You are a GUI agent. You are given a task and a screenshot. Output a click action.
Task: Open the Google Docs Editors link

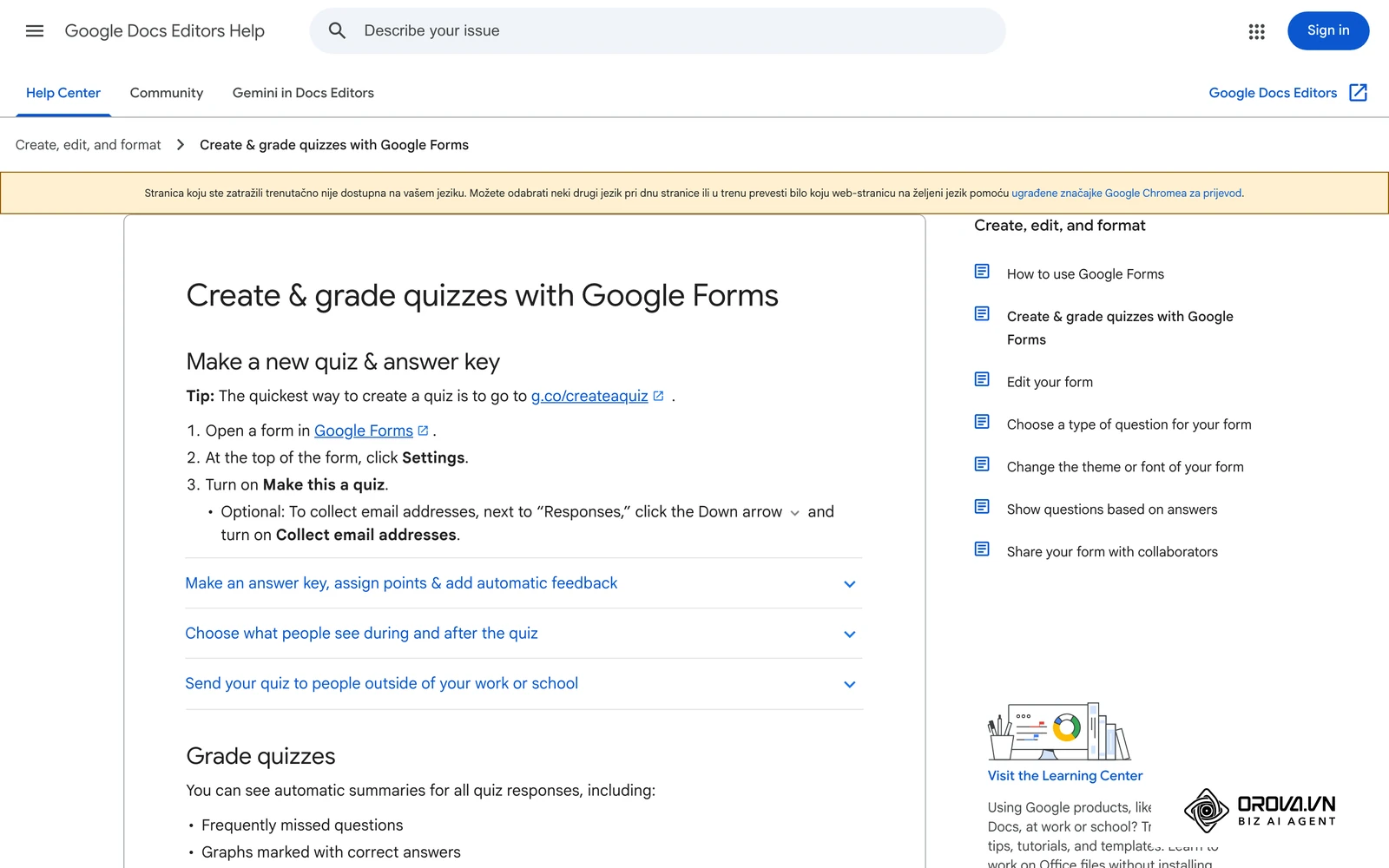(1273, 93)
